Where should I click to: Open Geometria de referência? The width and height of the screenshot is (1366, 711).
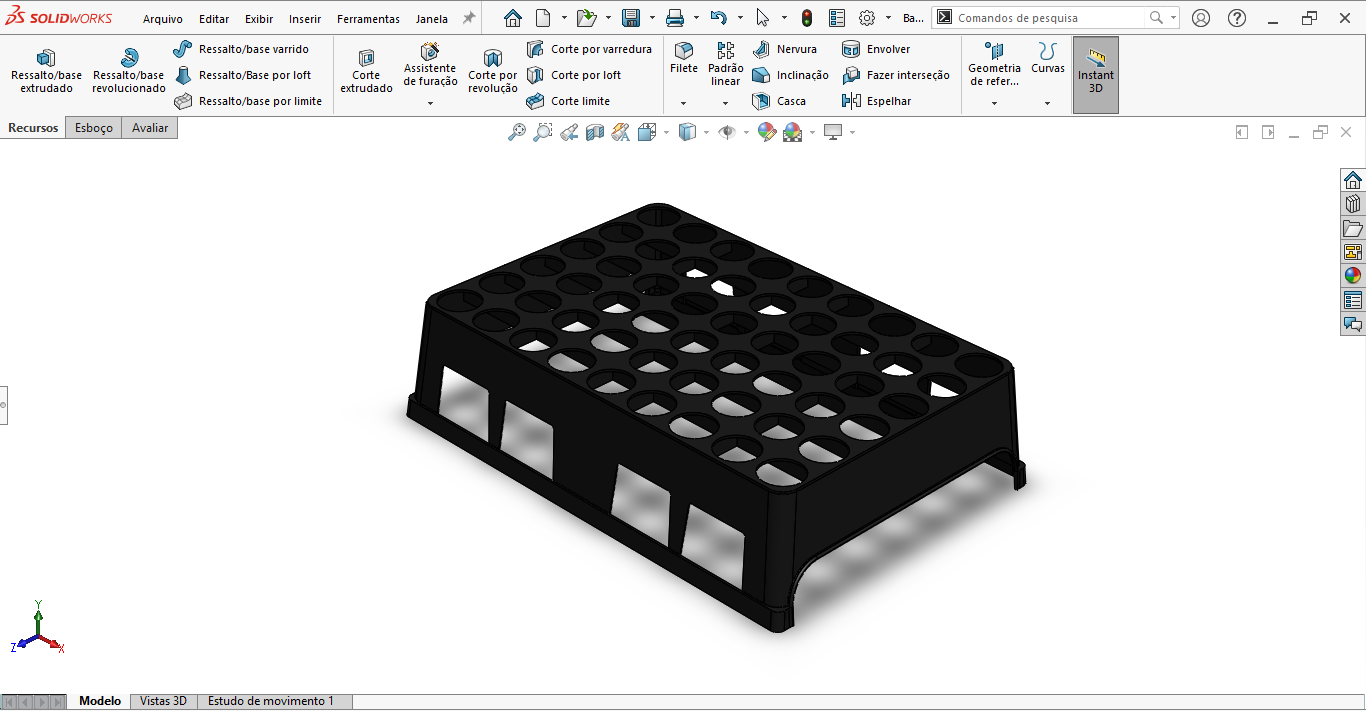tap(994, 65)
